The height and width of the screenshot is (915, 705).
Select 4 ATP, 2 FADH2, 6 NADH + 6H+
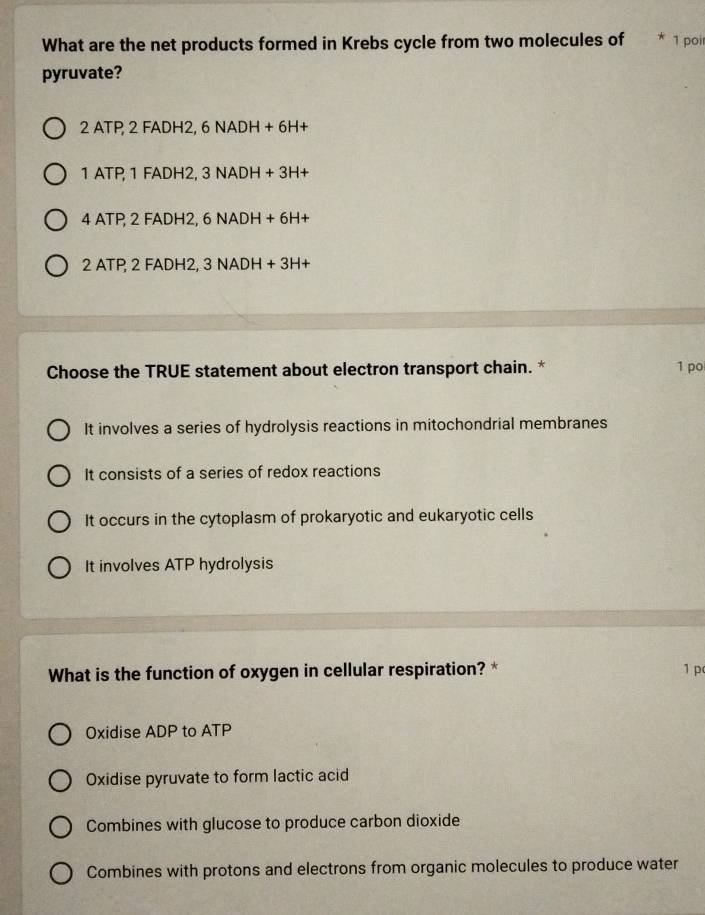pyautogui.click(x=55, y=220)
